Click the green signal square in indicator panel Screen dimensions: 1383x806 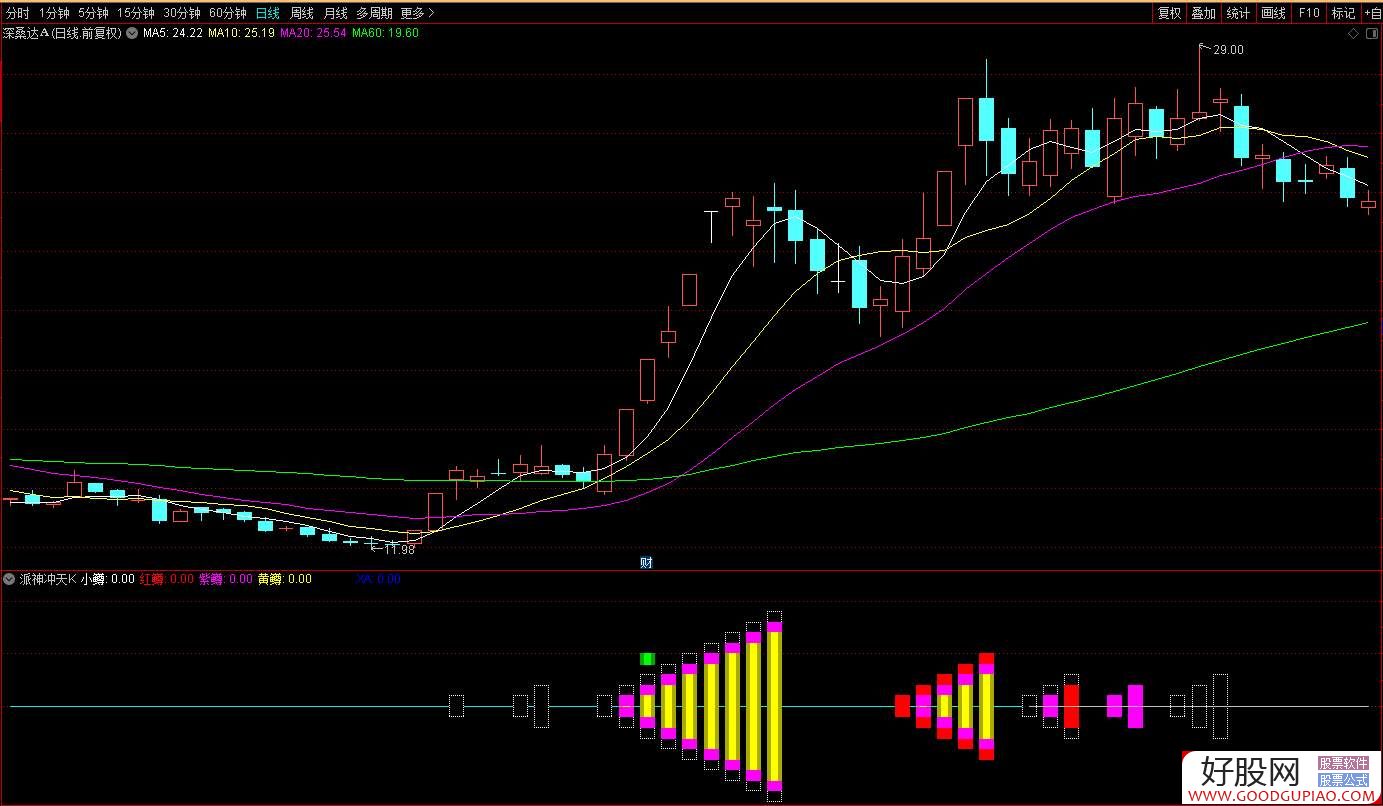[x=648, y=659]
